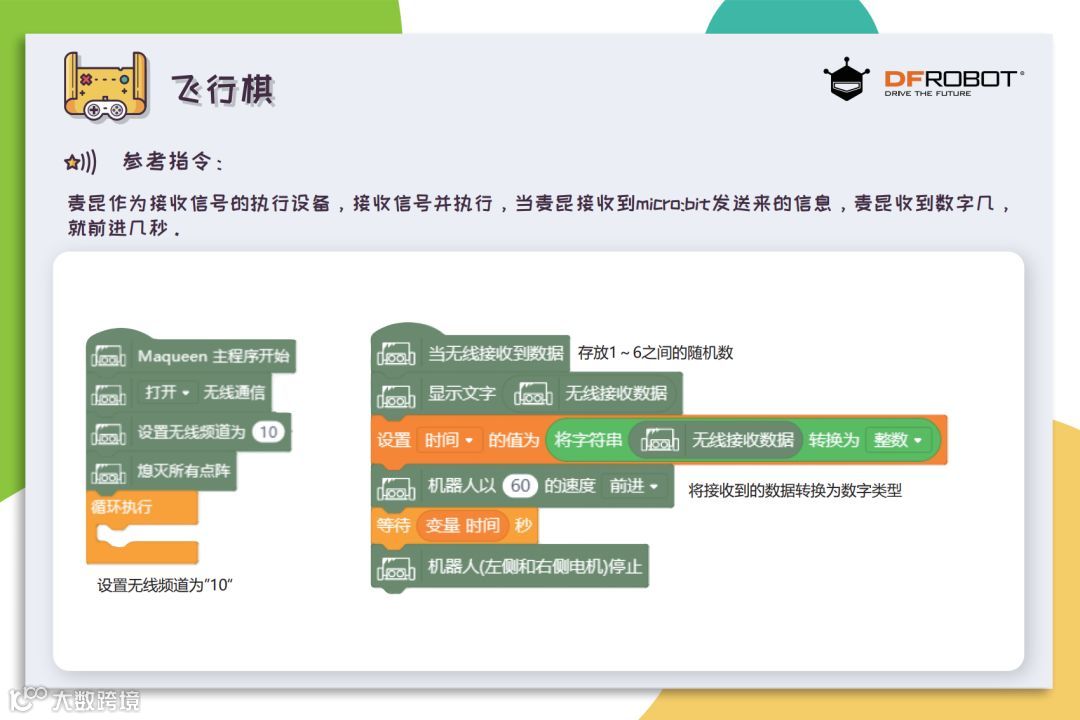The image size is (1080, 720).
Task: Select the 循环执行 loop block
Action: [x=142, y=526]
